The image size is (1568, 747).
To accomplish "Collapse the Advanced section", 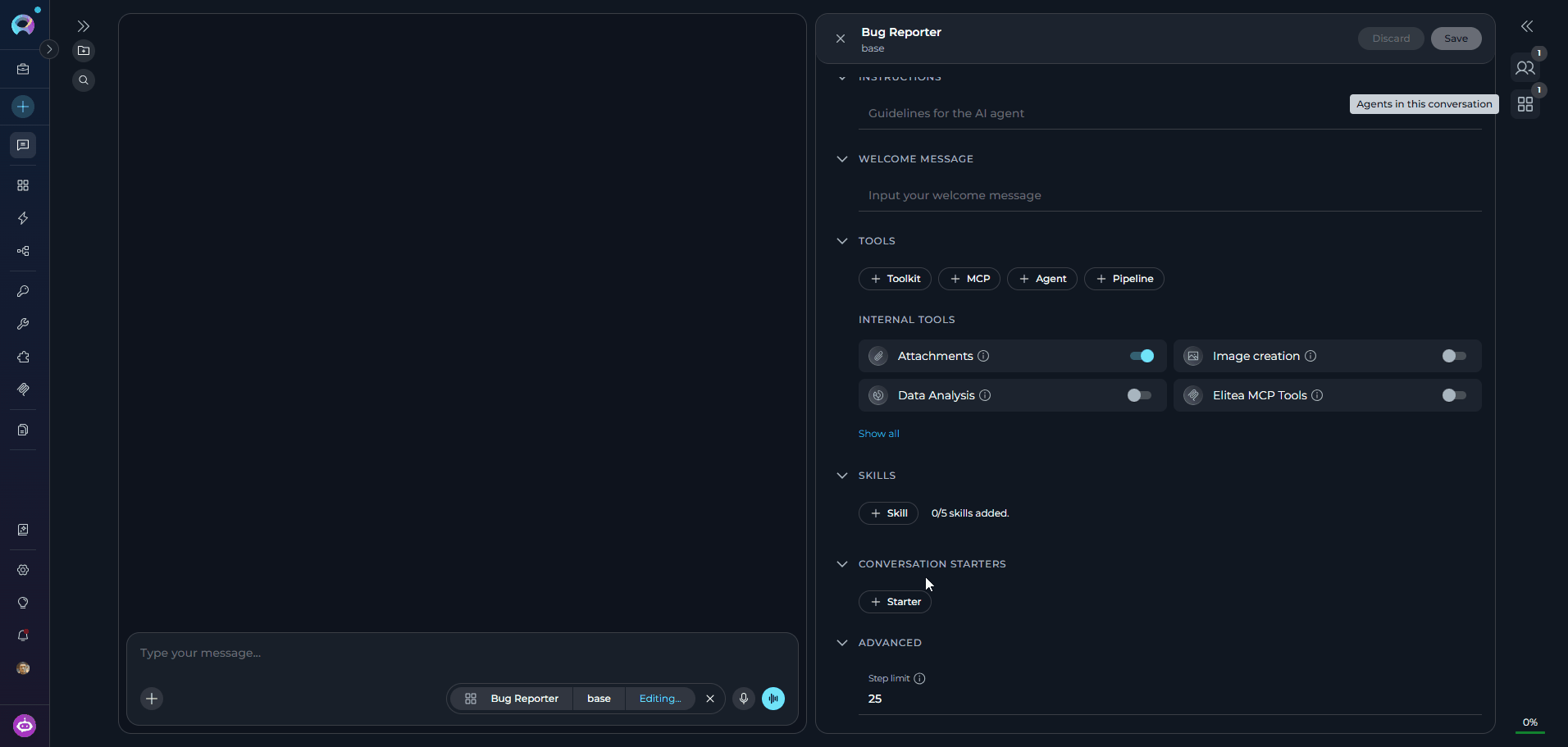I will coord(842,643).
